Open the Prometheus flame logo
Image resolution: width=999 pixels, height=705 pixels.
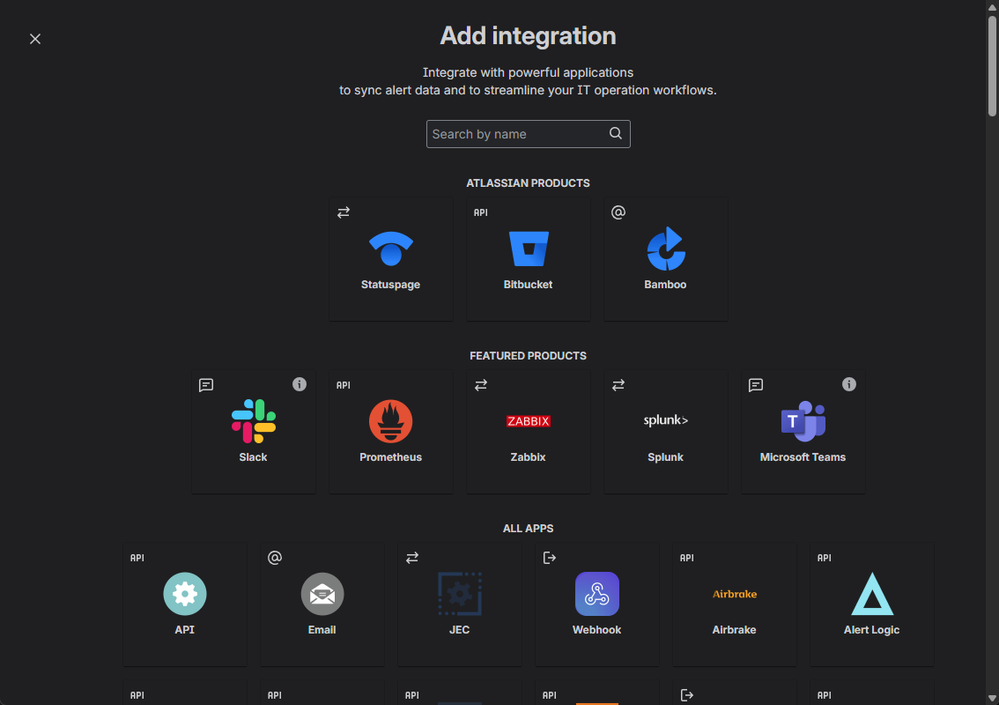coord(391,421)
